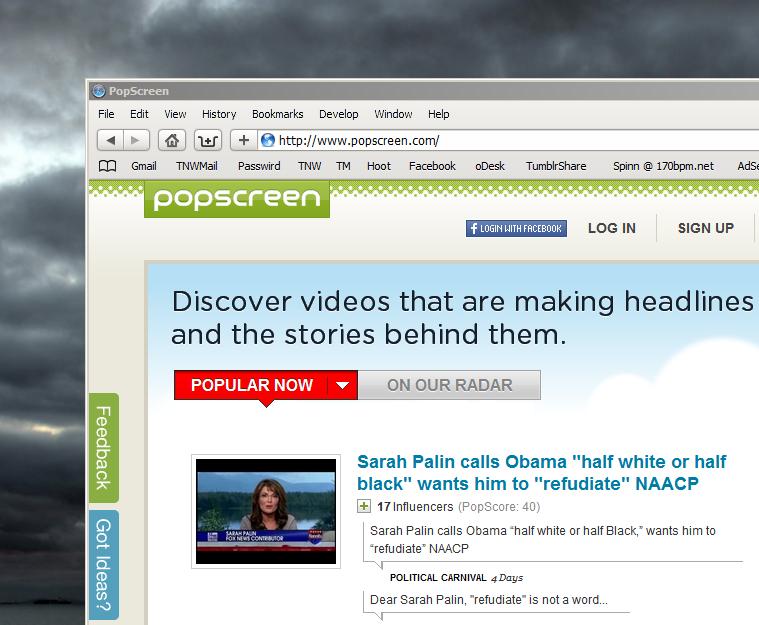The height and width of the screenshot is (625, 759).
Task: Open the TM bookmark
Action: [x=343, y=166]
